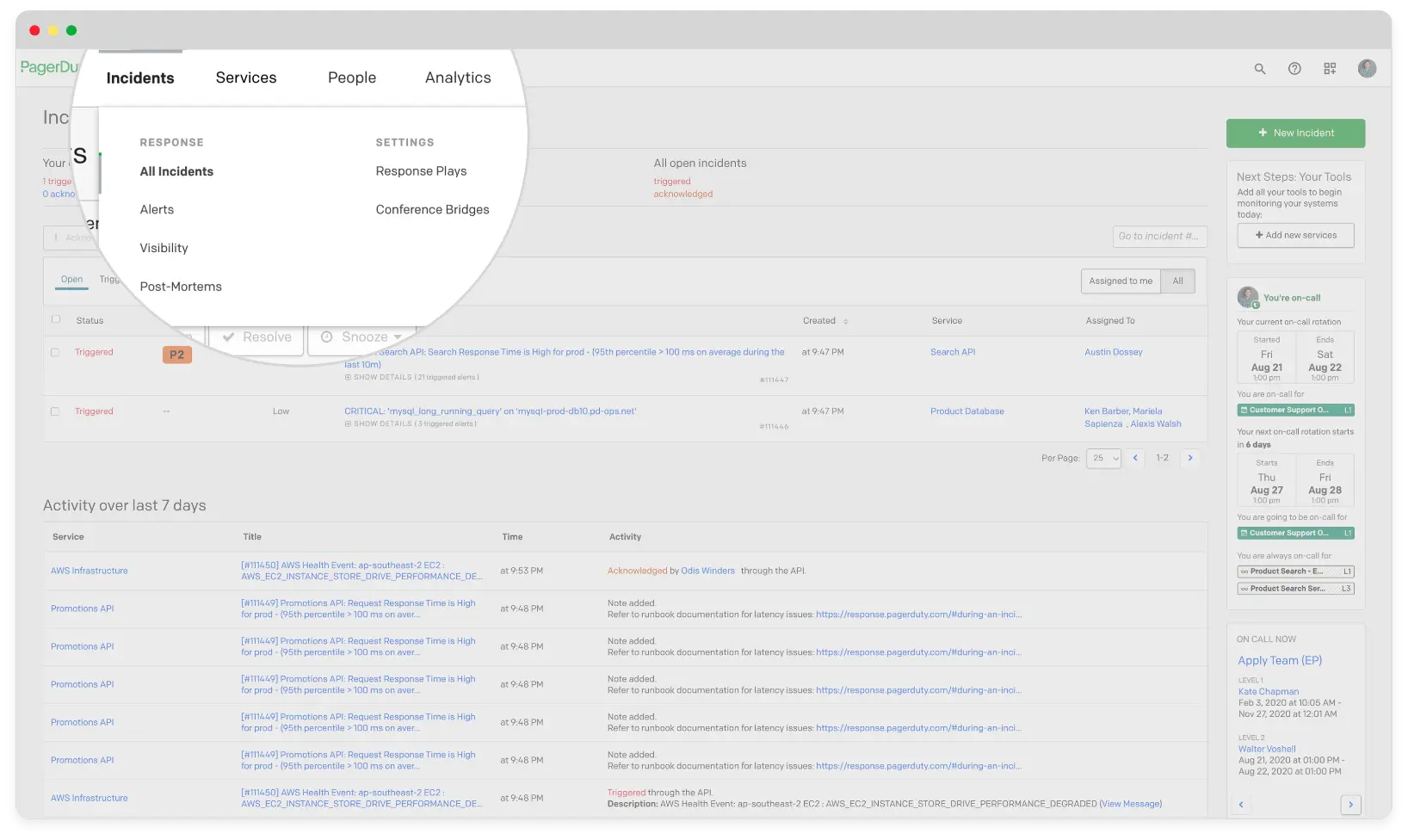The width and height of the screenshot is (1408, 840).
Task: Open the Search API service link
Action: [953, 352]
